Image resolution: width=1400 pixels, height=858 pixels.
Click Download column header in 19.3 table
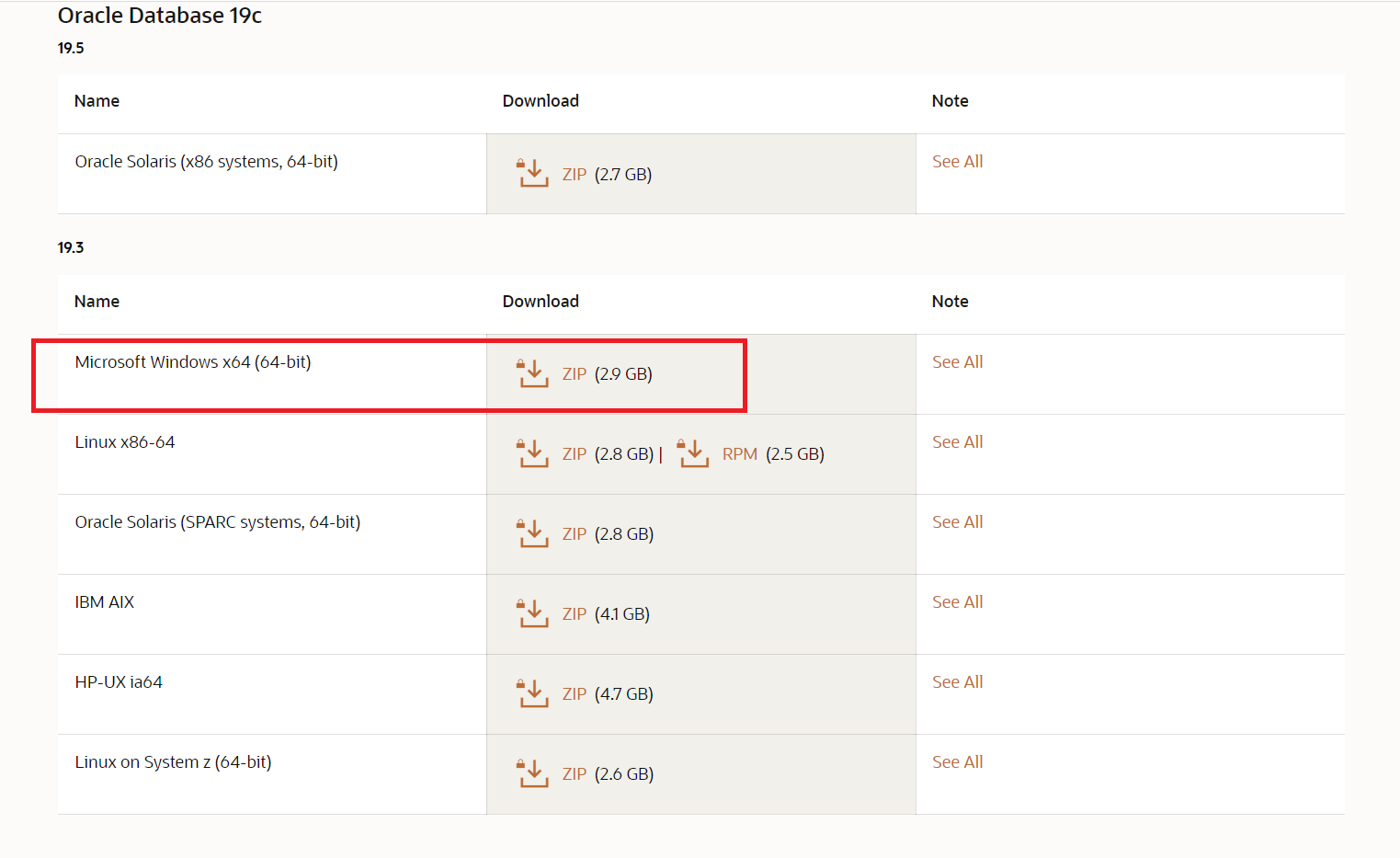pos(541,302)
